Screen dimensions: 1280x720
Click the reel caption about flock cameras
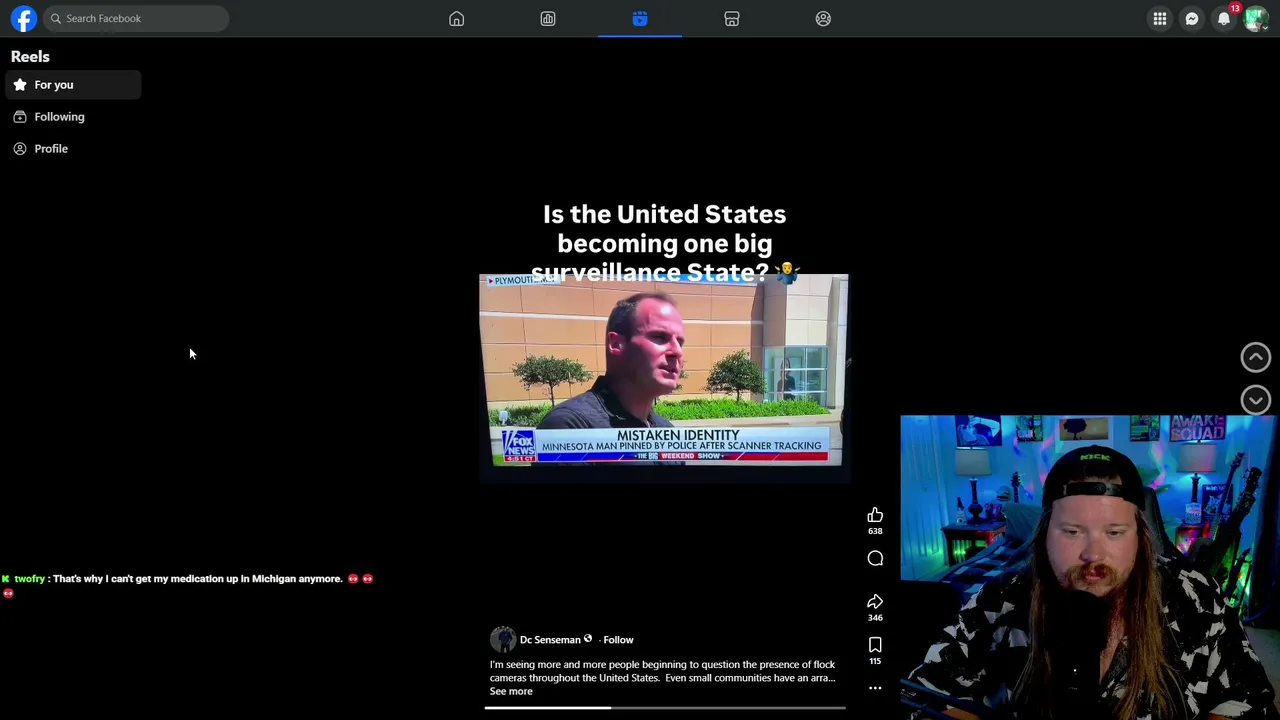pyautogui.click(x=662, y=671)
